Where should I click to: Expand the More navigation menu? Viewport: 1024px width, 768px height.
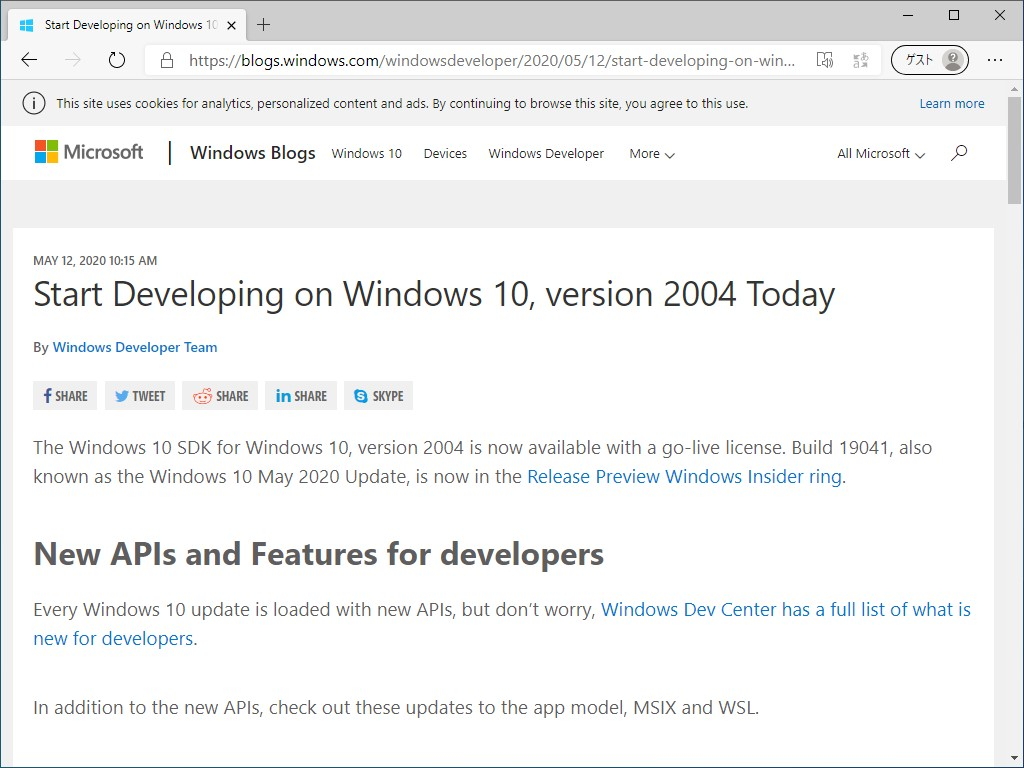650,154
